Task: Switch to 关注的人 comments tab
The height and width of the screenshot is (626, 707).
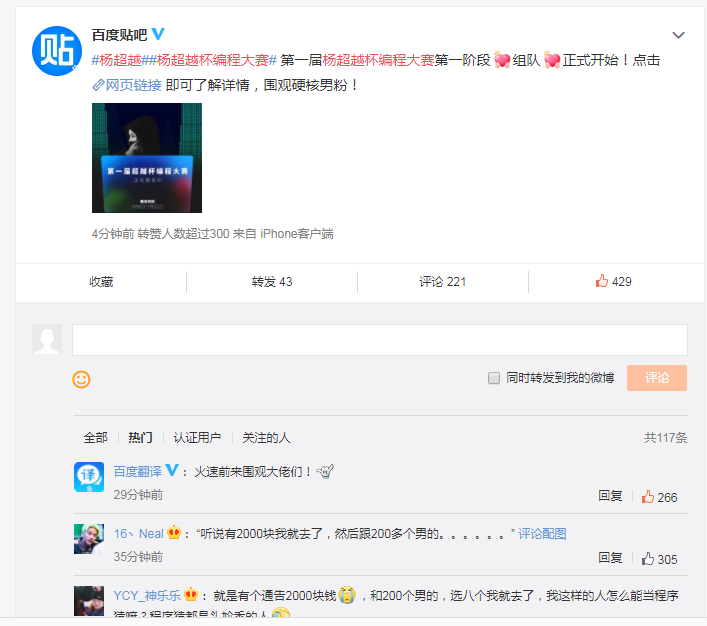Action: 266,437
